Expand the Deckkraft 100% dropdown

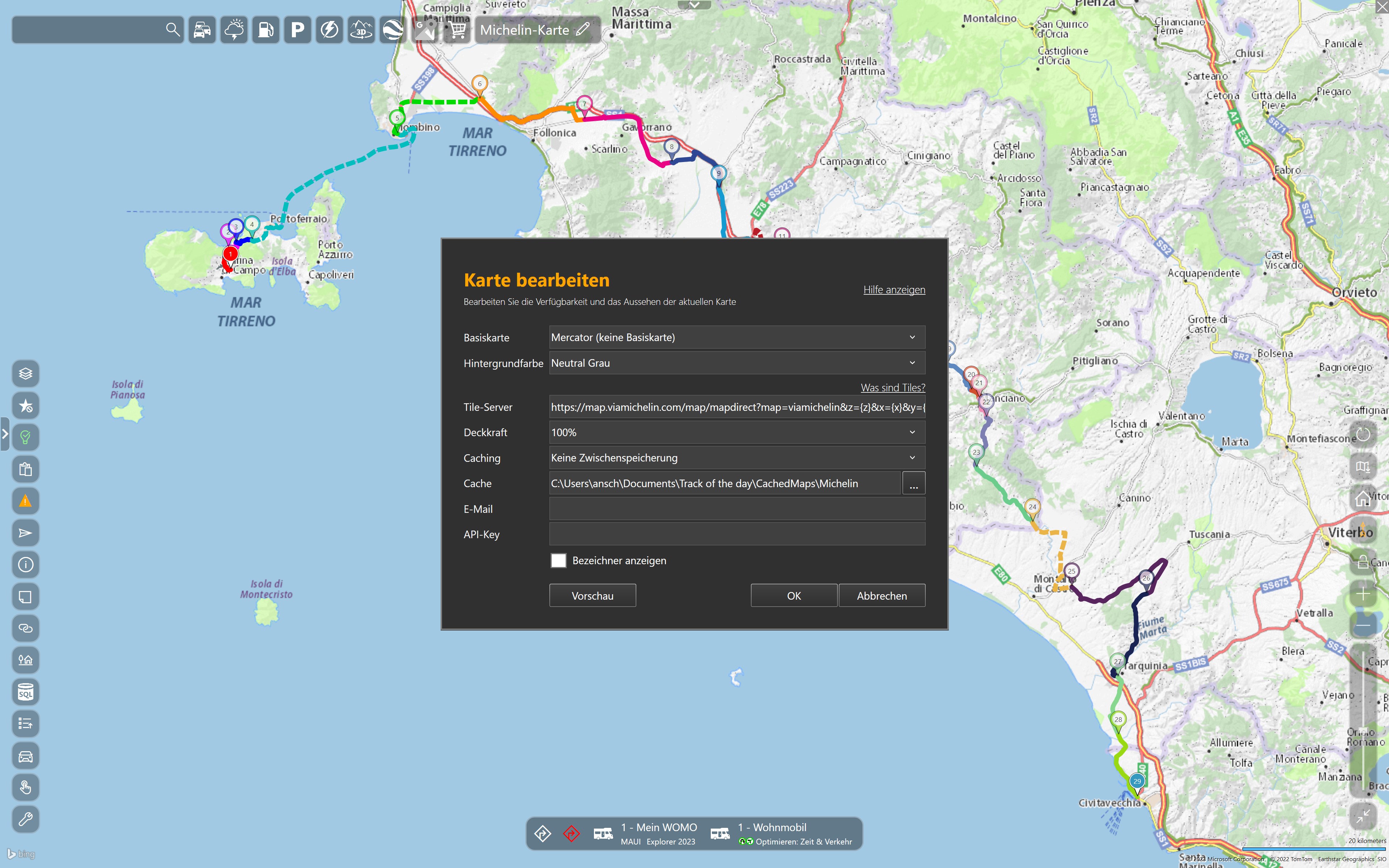[736, 432]
